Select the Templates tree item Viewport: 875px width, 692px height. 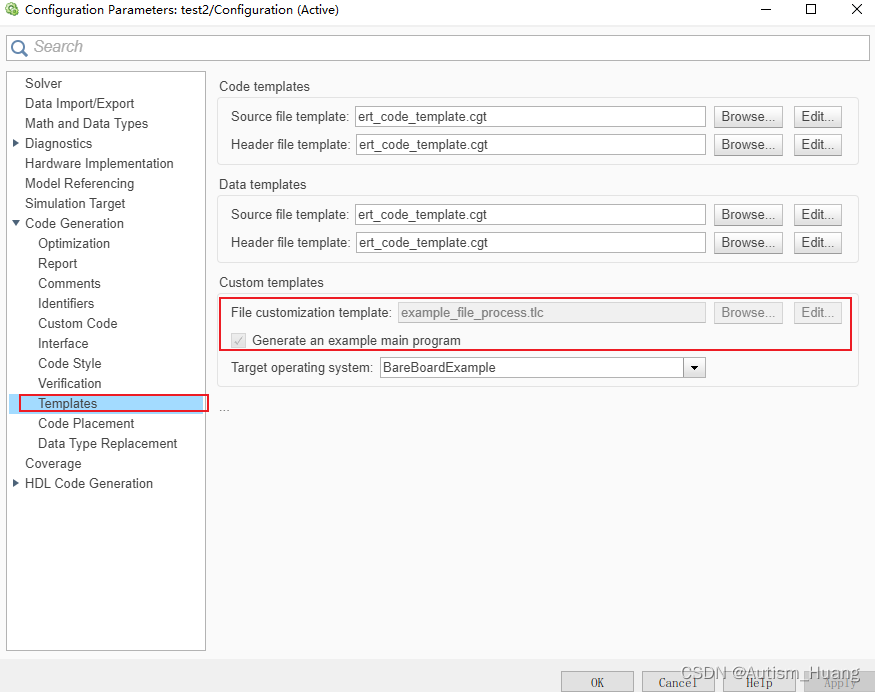[x=68, y=403]
